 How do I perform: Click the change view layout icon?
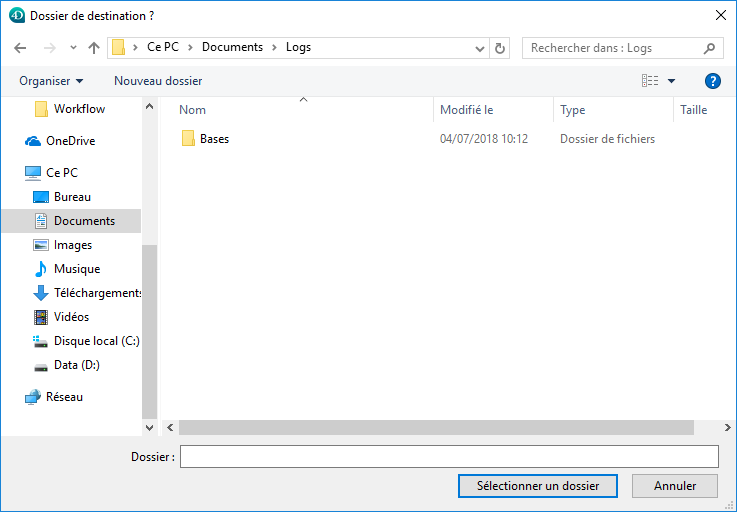[x=651, y=81]
